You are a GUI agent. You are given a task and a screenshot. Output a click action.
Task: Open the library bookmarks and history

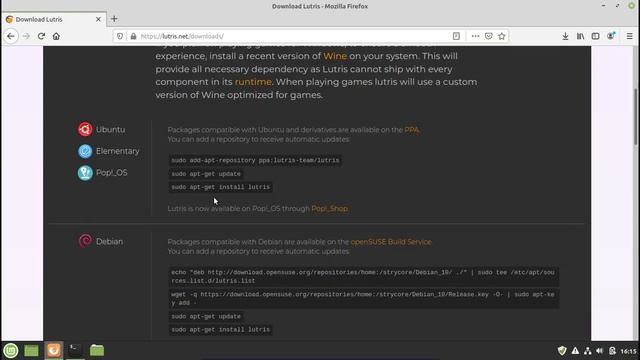(x=580, y=36)
